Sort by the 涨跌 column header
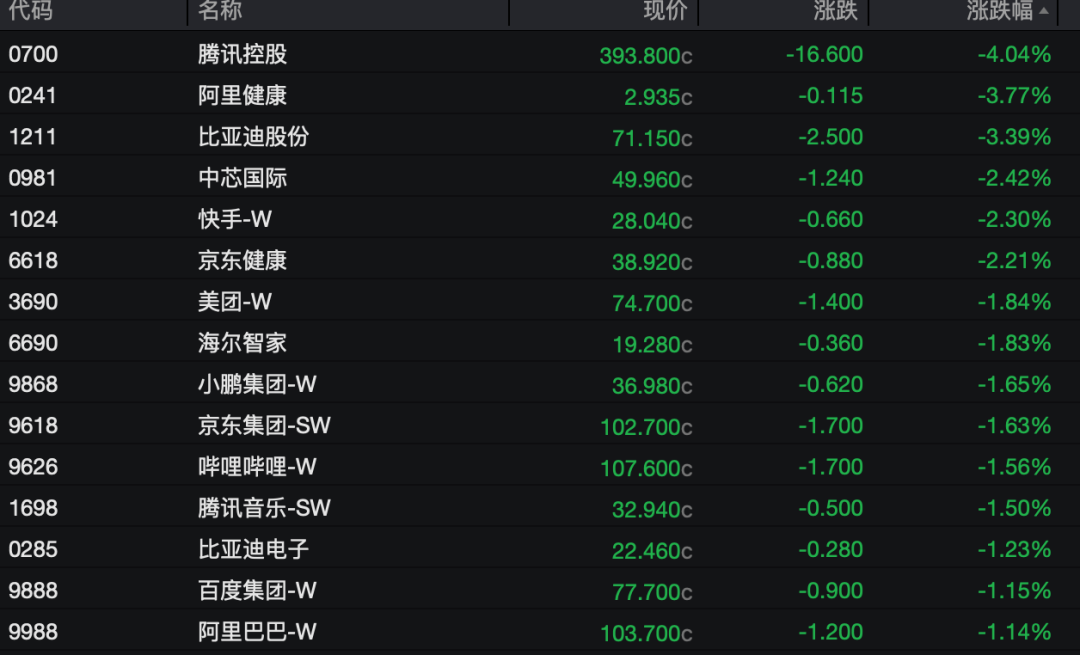The image size is (1080, 655). (835, 10)
